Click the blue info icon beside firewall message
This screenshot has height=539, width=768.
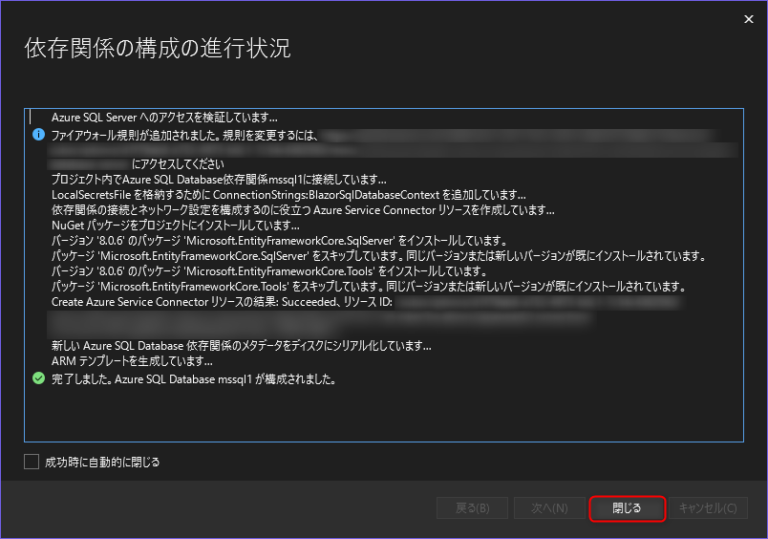(38, 134)
